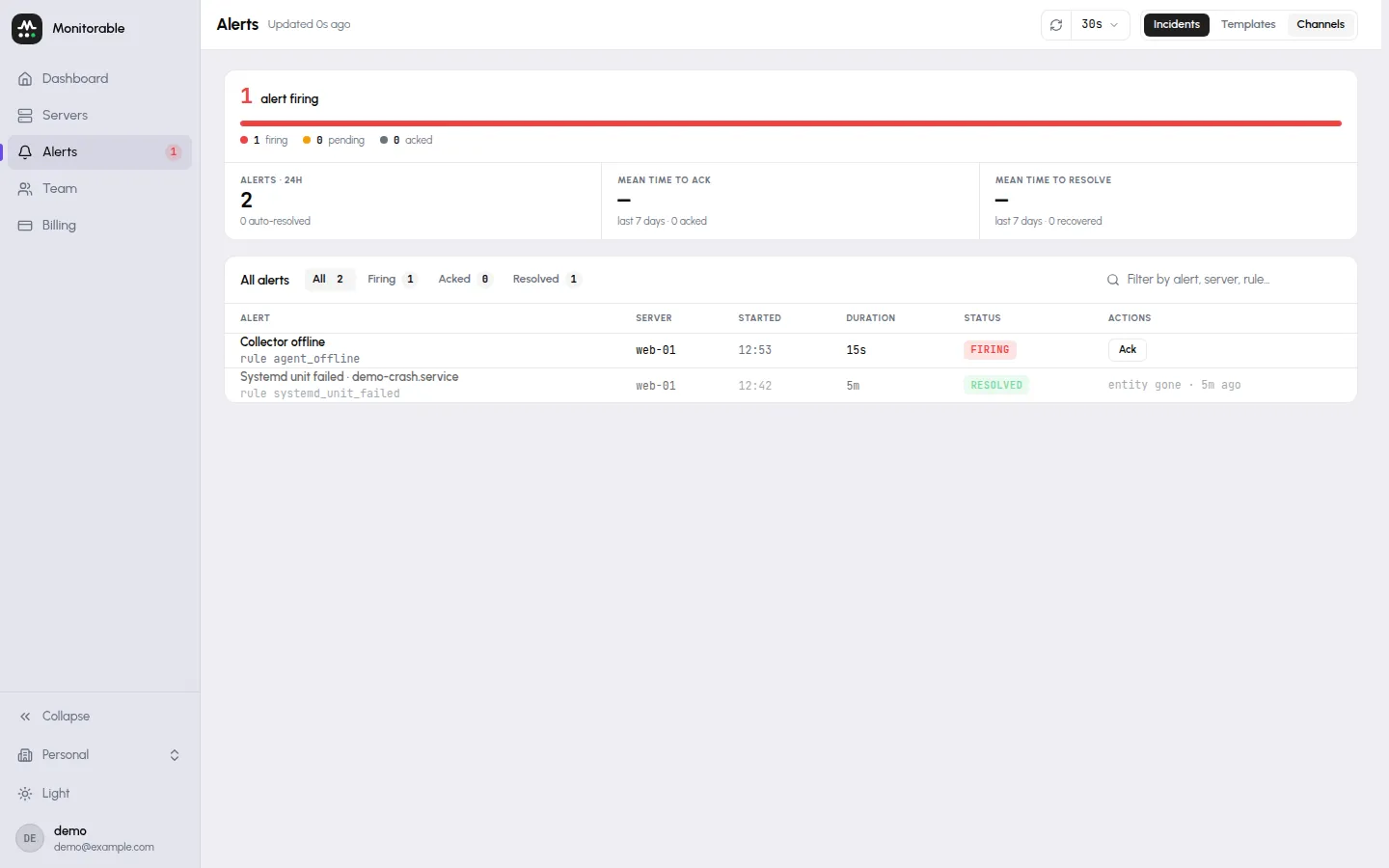Toggle the Light theme setting
Viewport: 1389px width, 868px height.
tap(99, 794)
